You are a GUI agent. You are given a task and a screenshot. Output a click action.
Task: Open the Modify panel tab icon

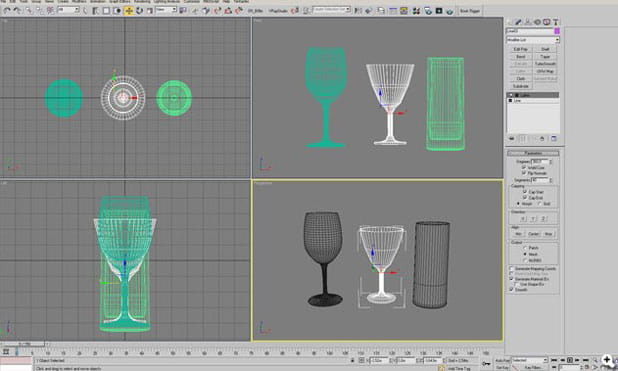tap(519, 22)
